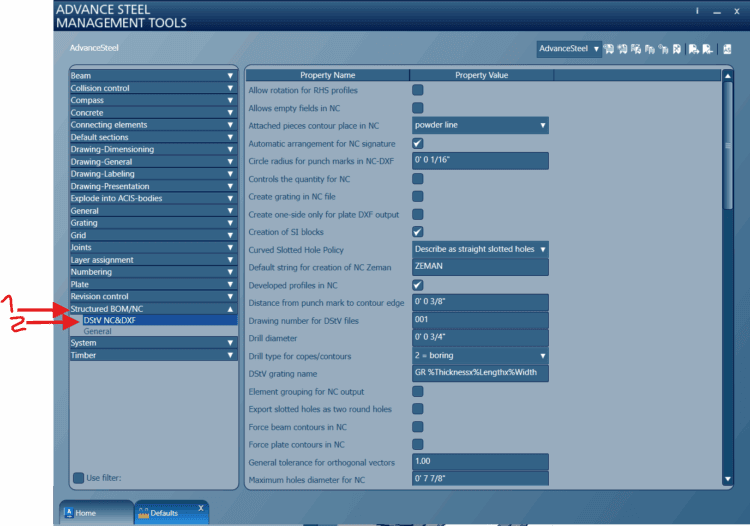
Task: Expand the Beam category
Action: point(154,76)
